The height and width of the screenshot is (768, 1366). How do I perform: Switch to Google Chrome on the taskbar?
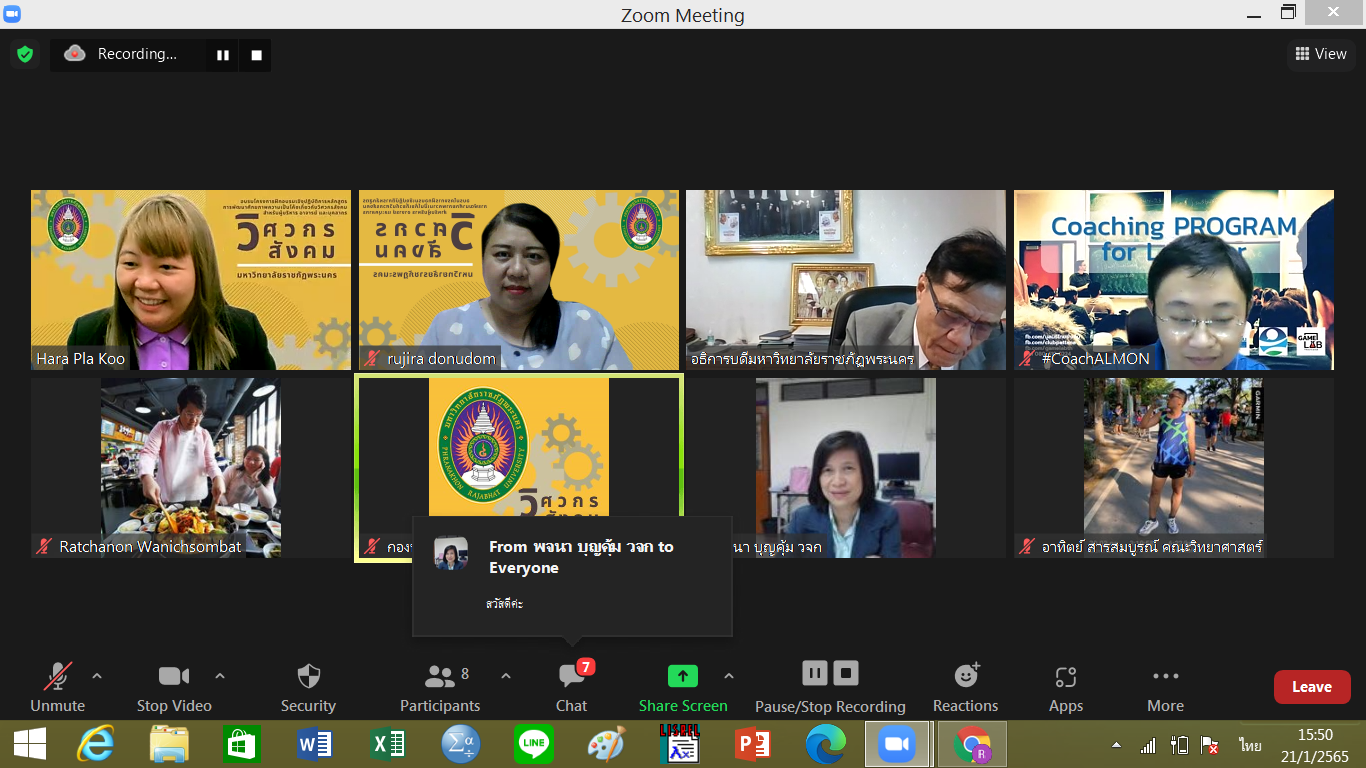(972, 744)
